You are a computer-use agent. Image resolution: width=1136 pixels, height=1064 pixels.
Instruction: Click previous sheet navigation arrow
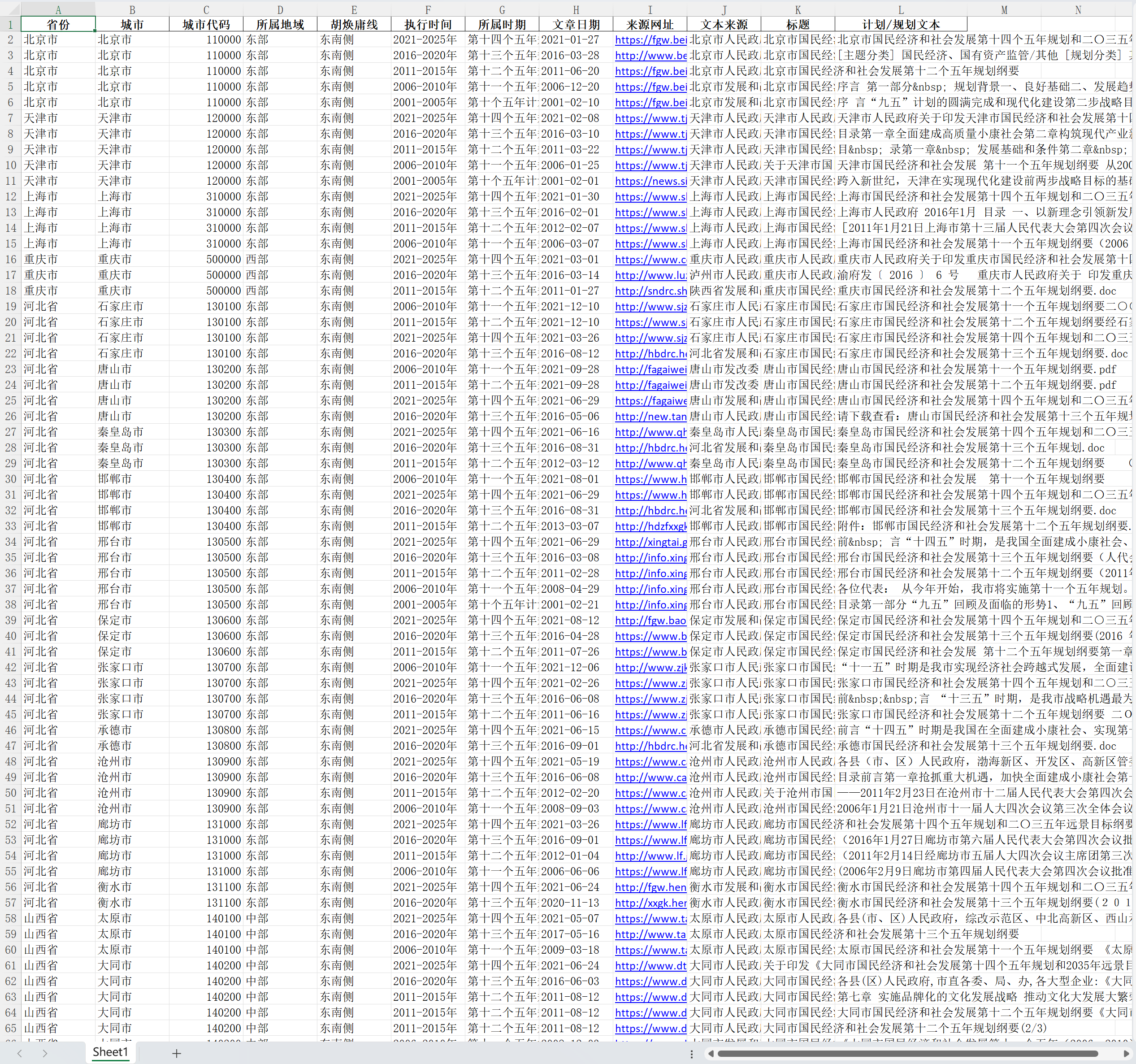point(19,1053)
